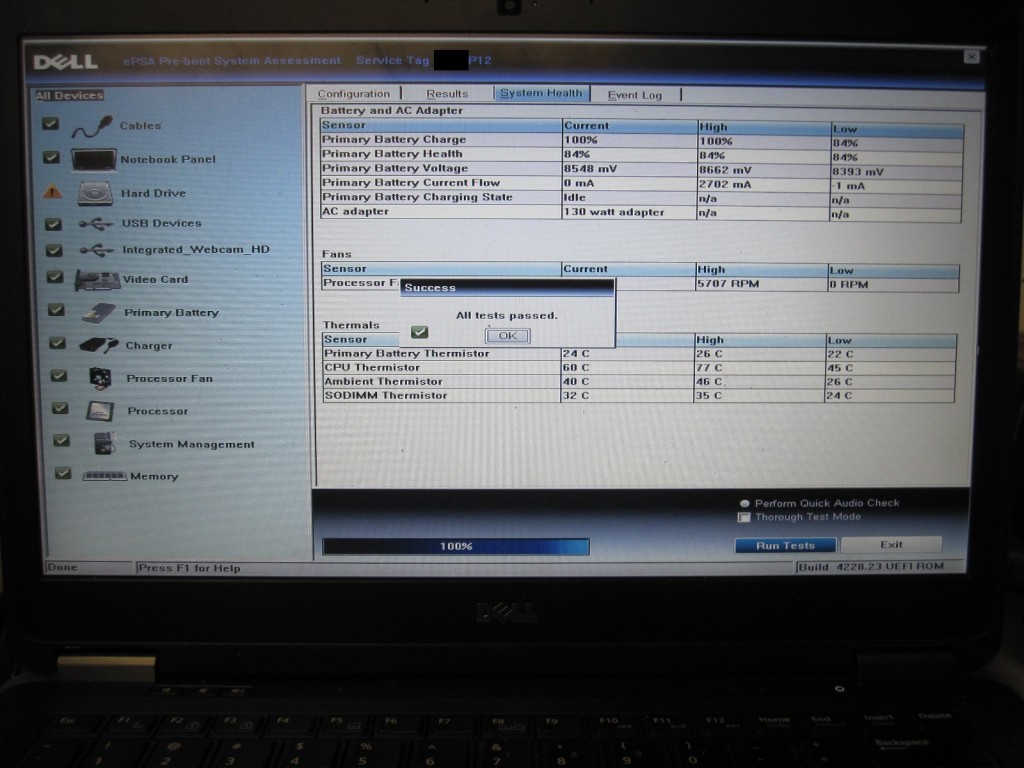Viewport: 1024px width, 768px height.
Task: Click the Done status text
Action: pyautogui.click(x=63, y=567)
